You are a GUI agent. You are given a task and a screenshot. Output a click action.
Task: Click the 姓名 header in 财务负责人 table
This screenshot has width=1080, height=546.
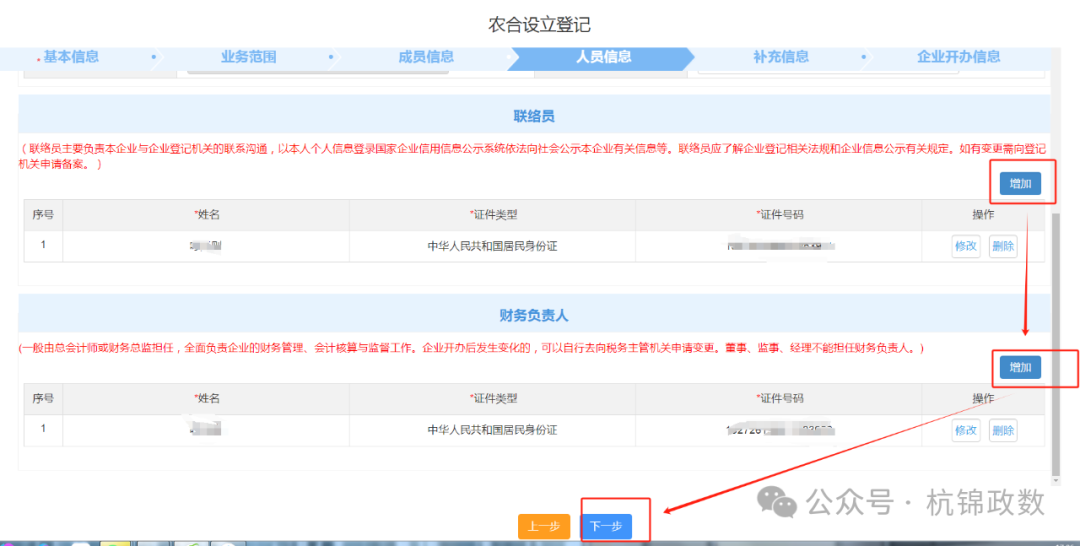click(206, 399)
